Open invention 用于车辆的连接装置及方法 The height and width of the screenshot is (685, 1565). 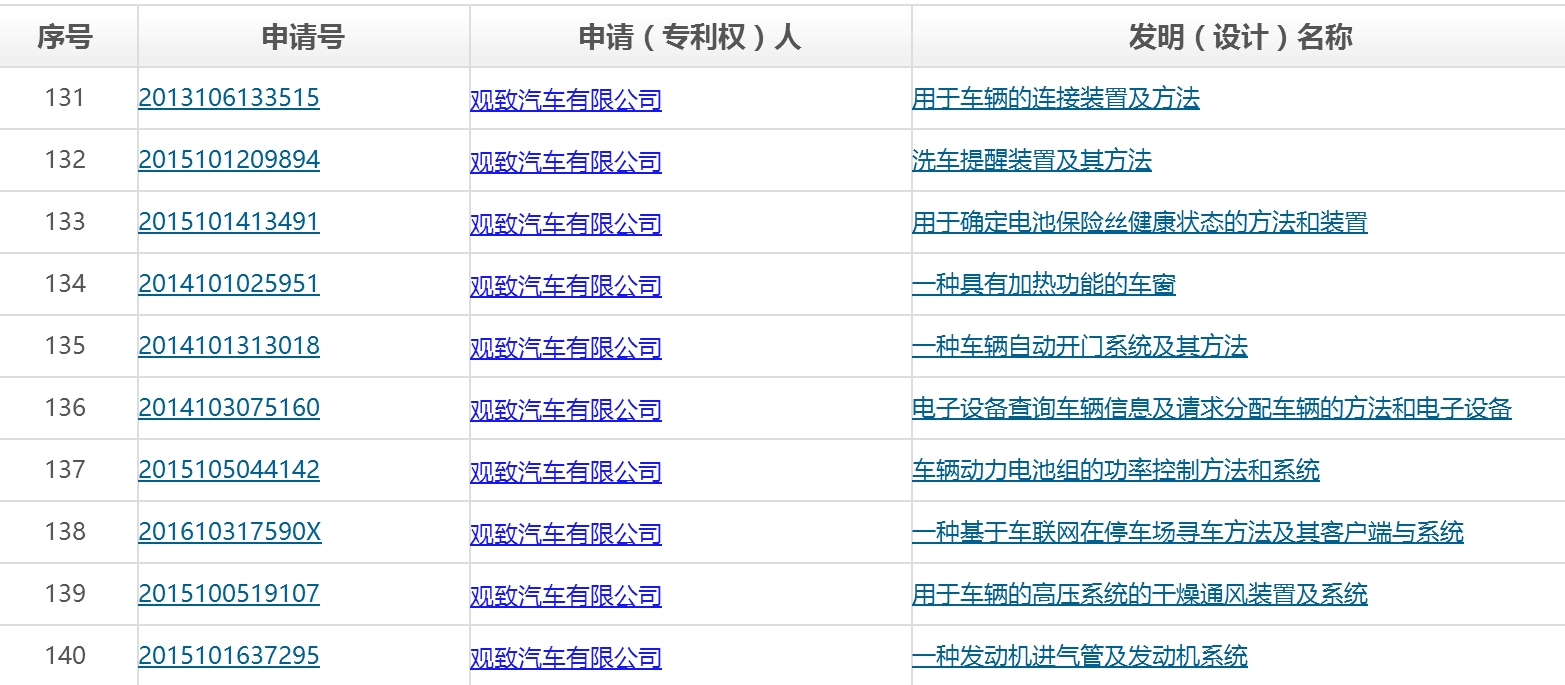click(1056, 98)
